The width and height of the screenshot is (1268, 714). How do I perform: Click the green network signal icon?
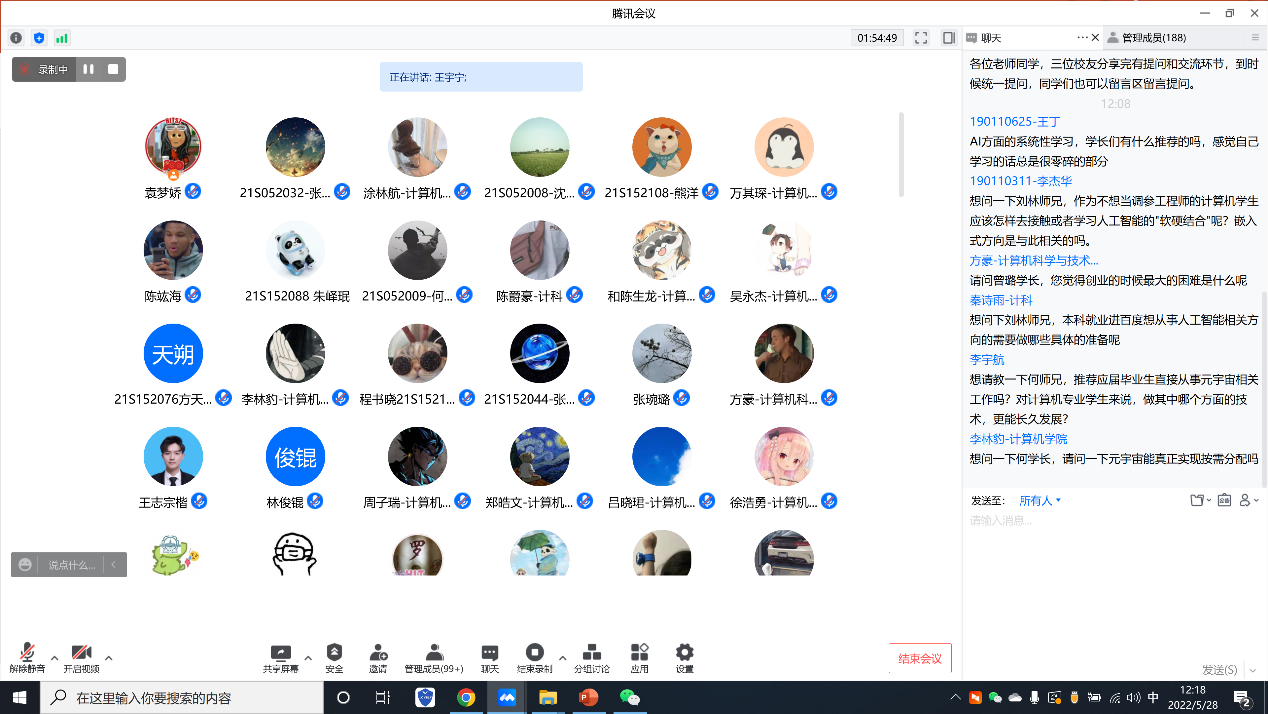[x=62, y=38]
